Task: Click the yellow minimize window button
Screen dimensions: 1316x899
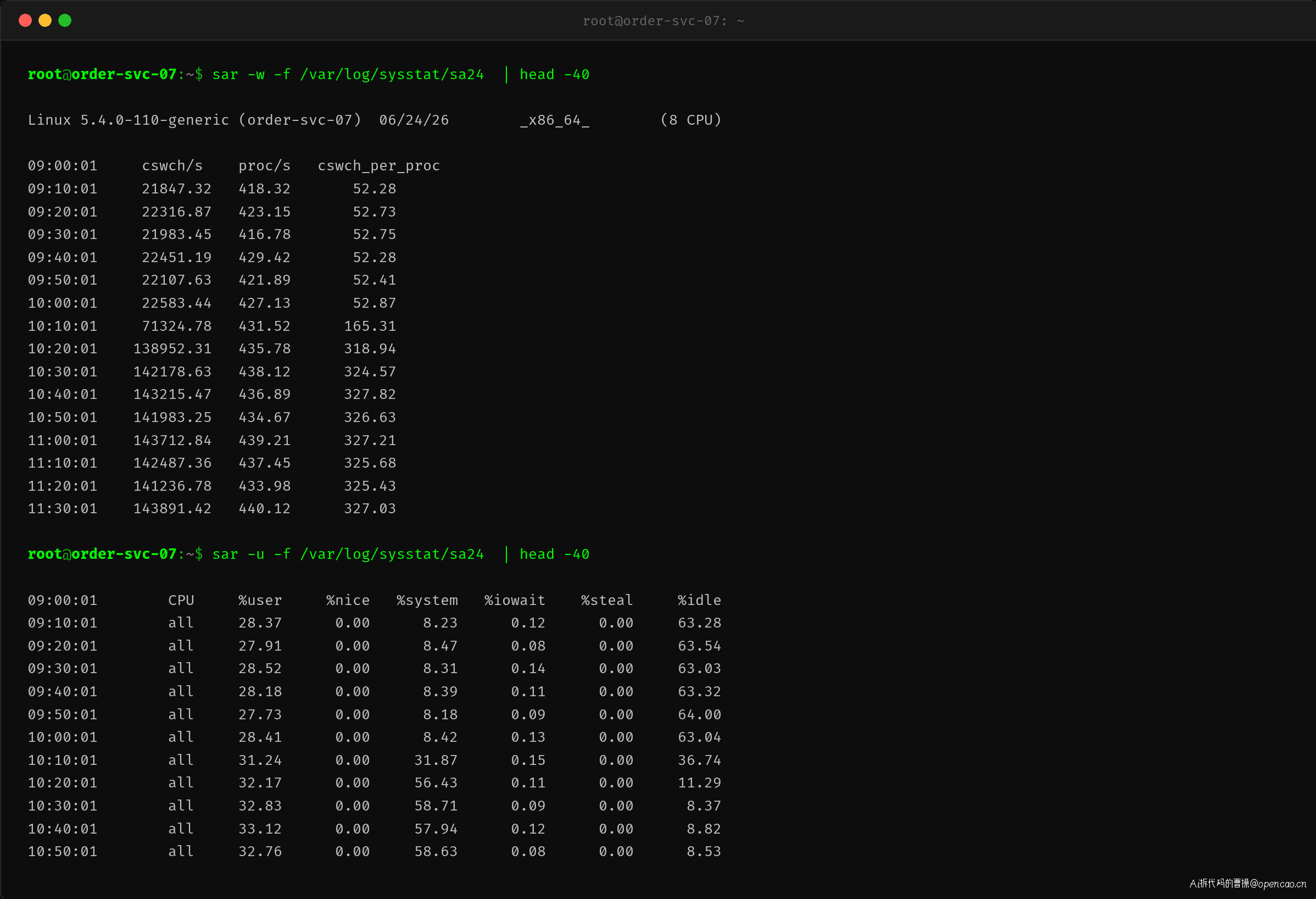Action: pyautogui.click(x=44, y=21)
